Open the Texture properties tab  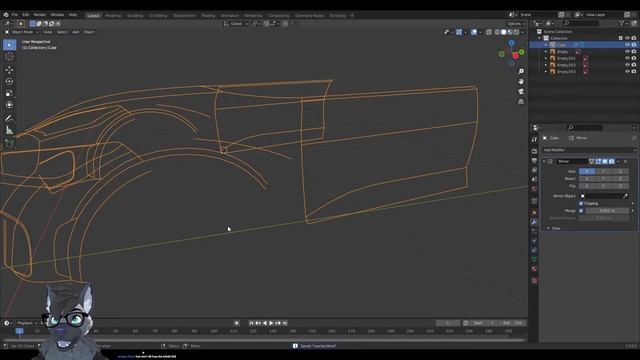[534, 281]
